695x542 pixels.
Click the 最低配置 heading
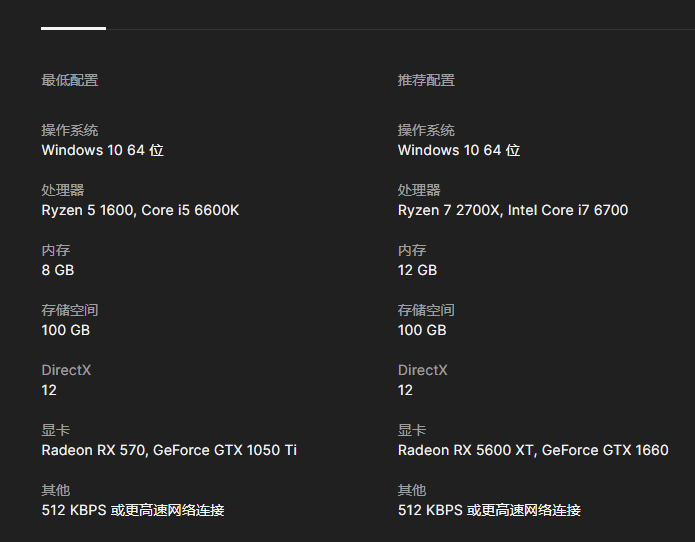tap(70, 80)
